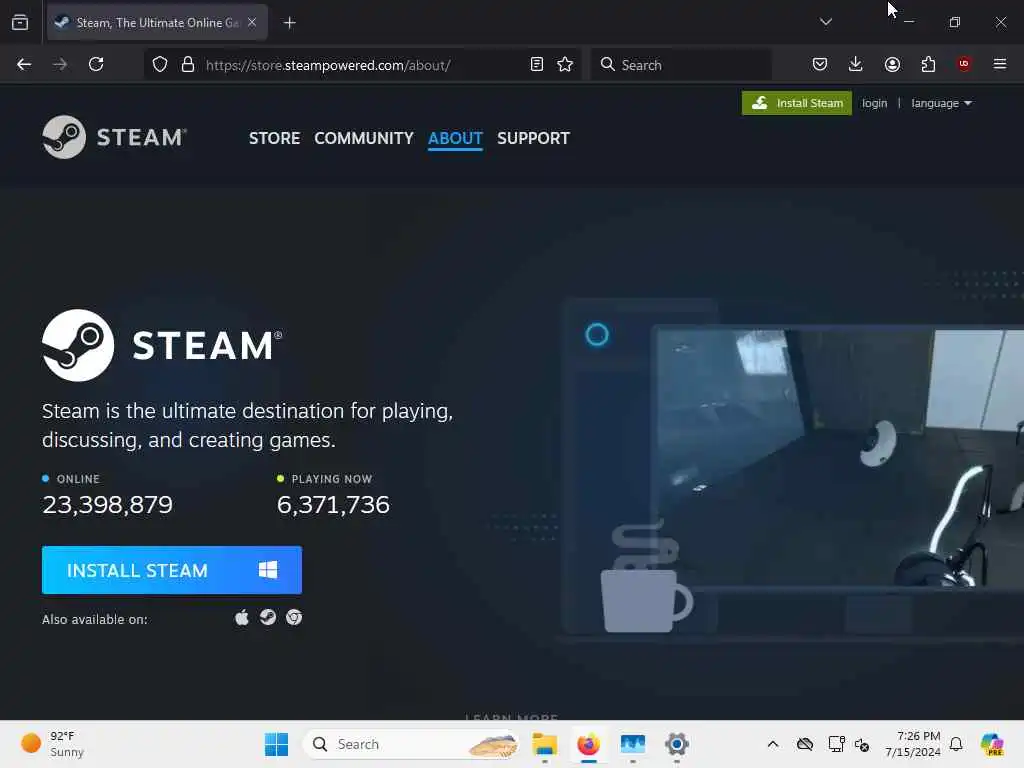Open the Settings gear in taskbar
The image size is (1024, 768).
tap(677, 744)
